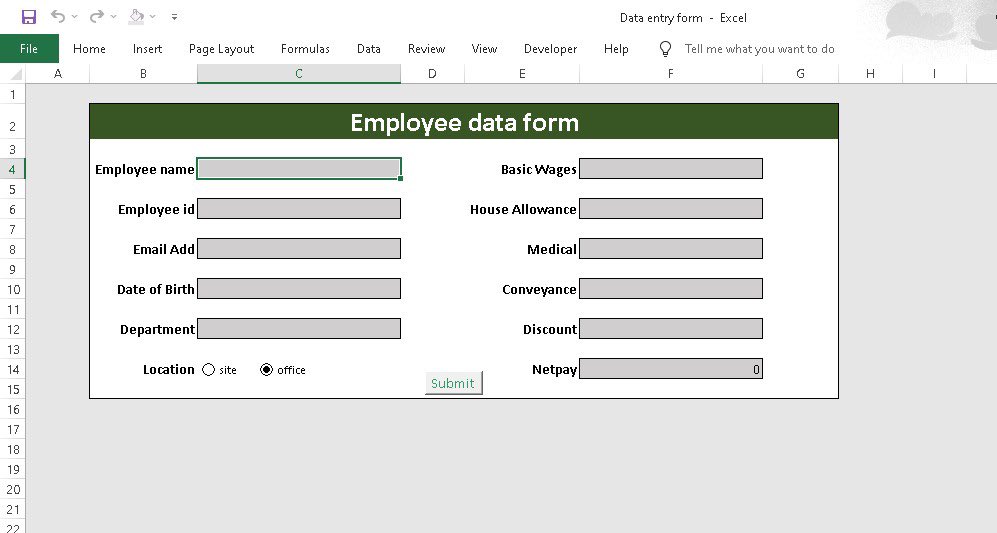The height and width of the screenshot is (533, 997).
Task: Open the View tab
Action: [x=484, y=49]
